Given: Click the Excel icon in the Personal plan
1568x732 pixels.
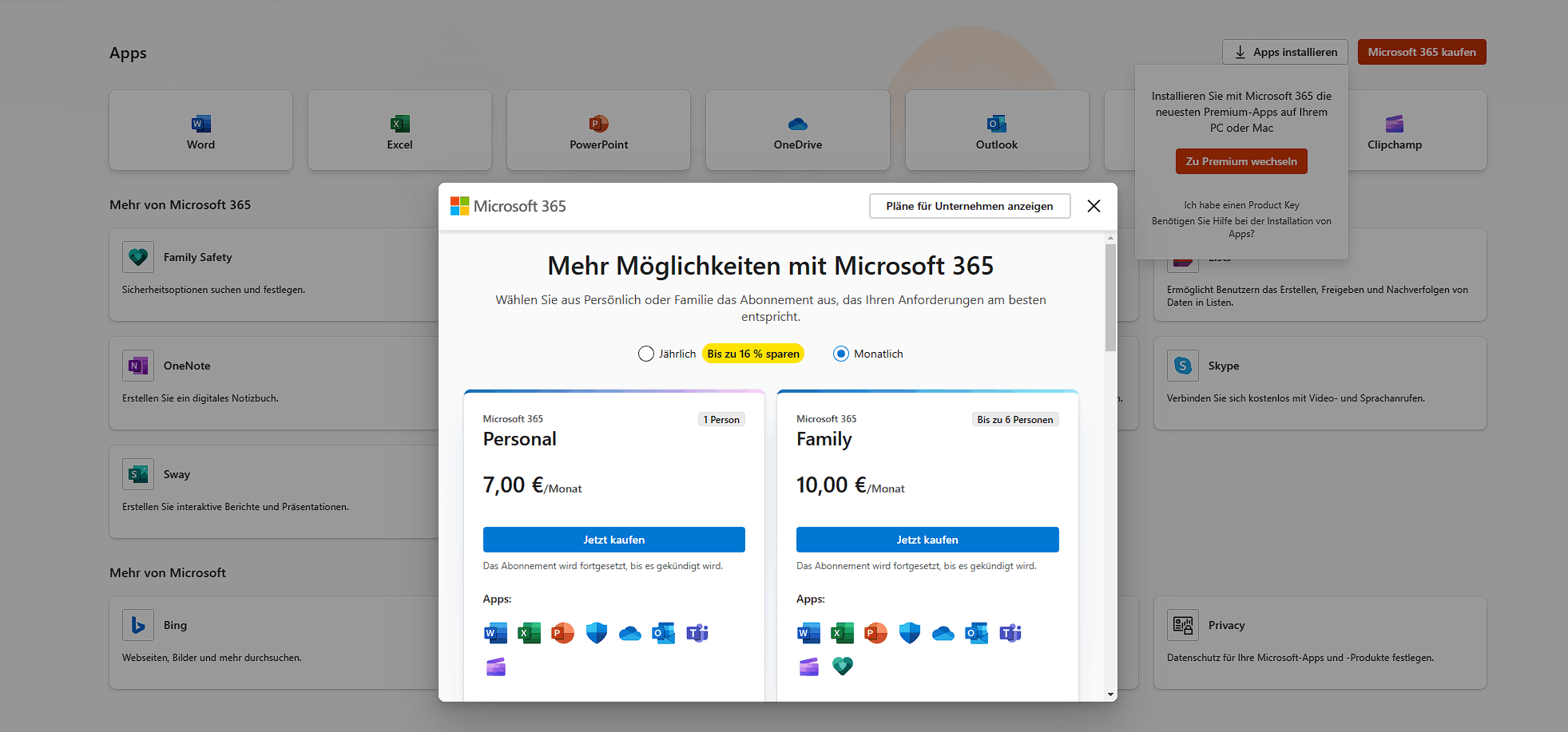Looking at the screenshot, I should (529, 633).
